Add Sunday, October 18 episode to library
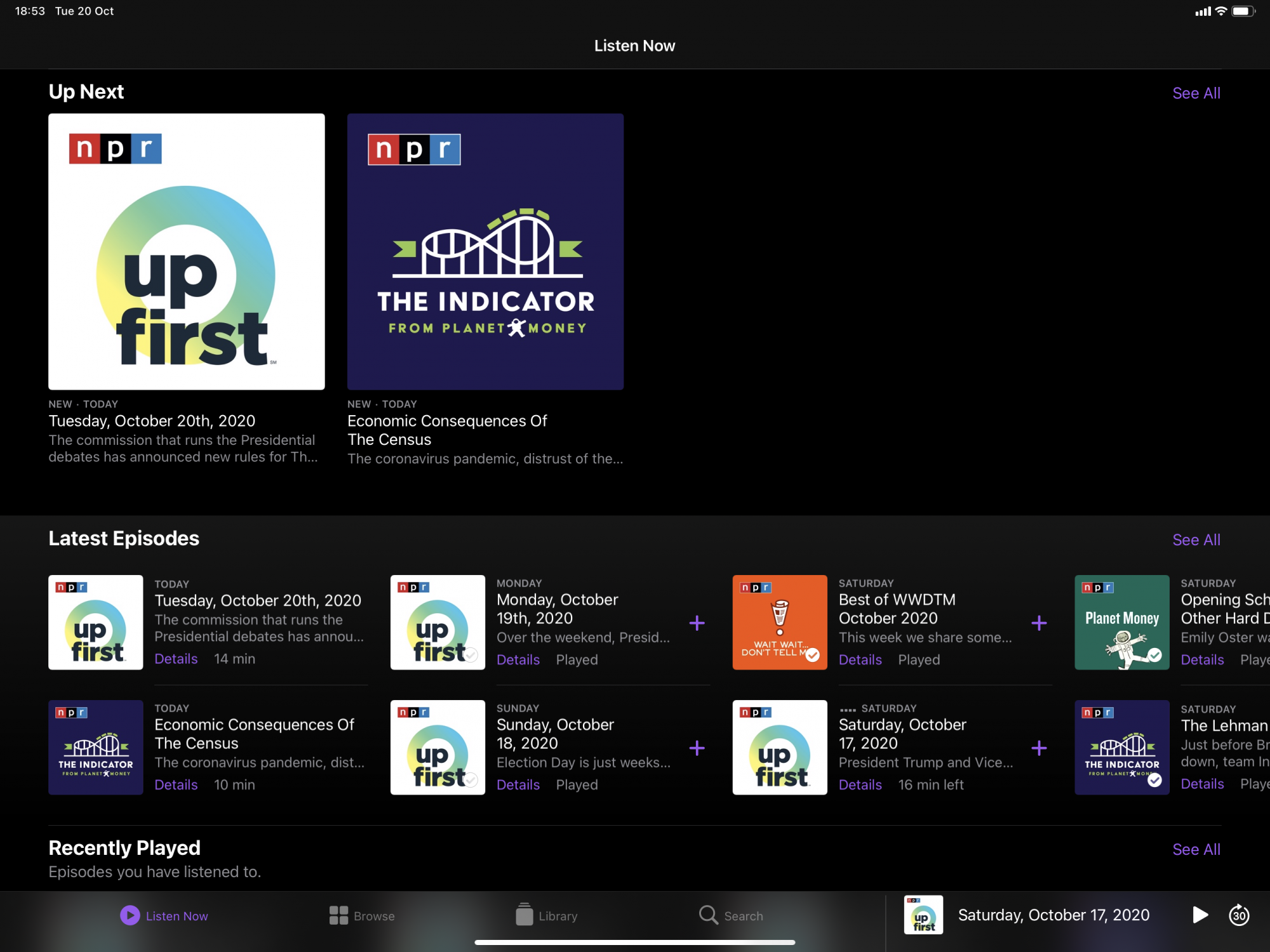1270x952 pixels. pos(697,748)
